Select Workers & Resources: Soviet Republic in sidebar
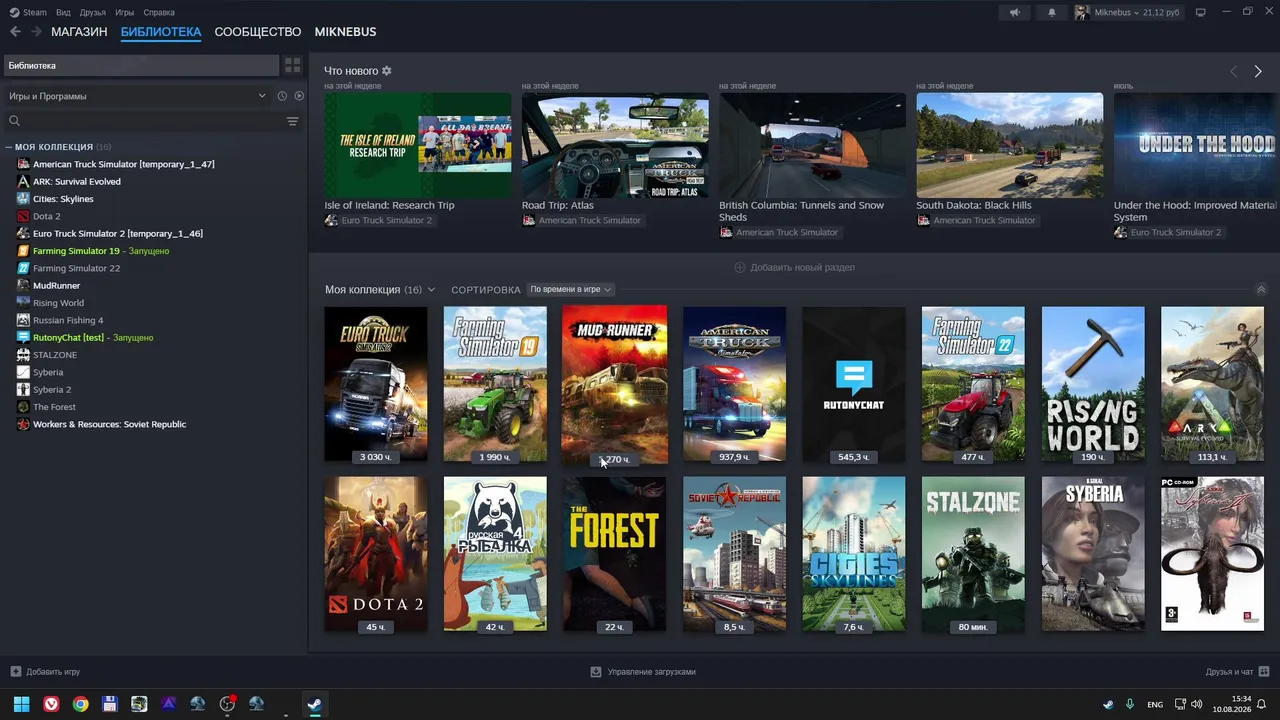The width and height of the screenshot is (1280, 720). (110, 424)
